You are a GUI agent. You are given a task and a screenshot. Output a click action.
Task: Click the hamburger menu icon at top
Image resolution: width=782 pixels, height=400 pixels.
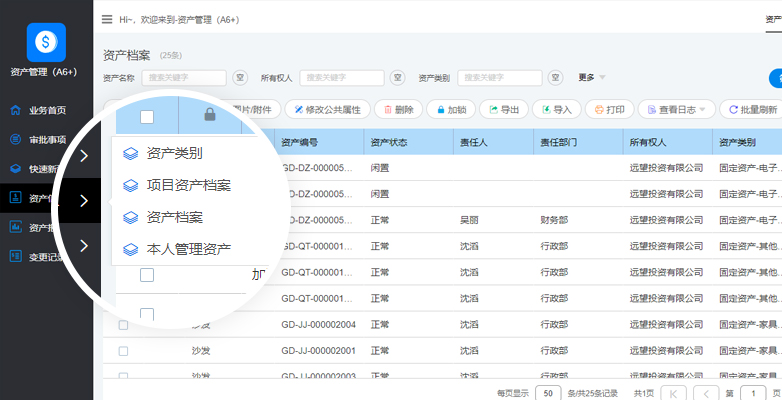107,19
